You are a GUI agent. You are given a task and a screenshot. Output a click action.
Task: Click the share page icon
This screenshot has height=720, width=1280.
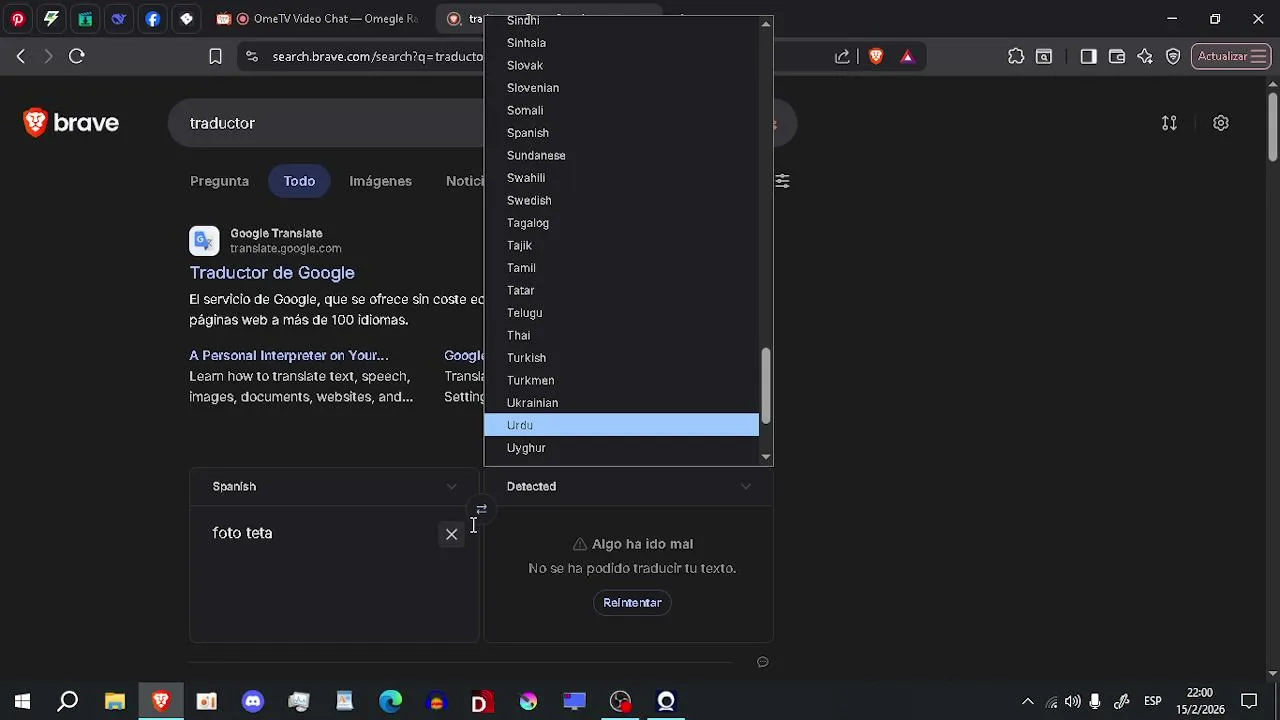click(843, 57)
